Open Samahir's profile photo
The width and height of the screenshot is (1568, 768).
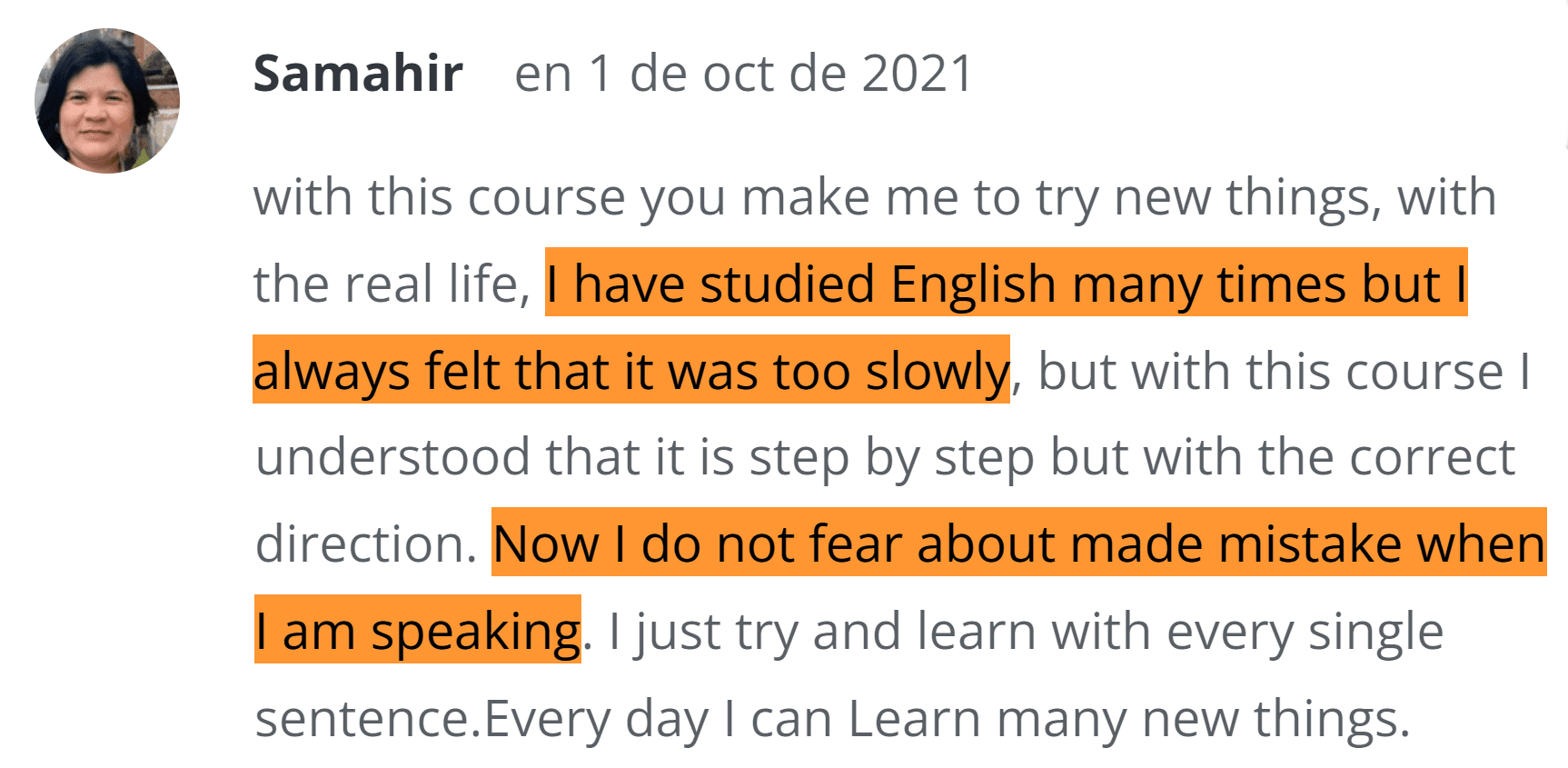coord(107,101)
